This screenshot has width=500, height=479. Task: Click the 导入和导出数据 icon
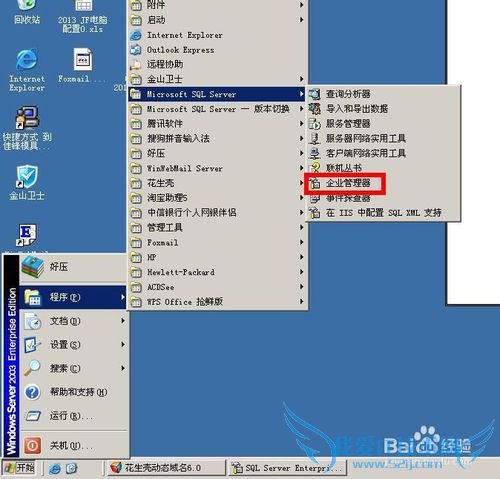(314, 109)
